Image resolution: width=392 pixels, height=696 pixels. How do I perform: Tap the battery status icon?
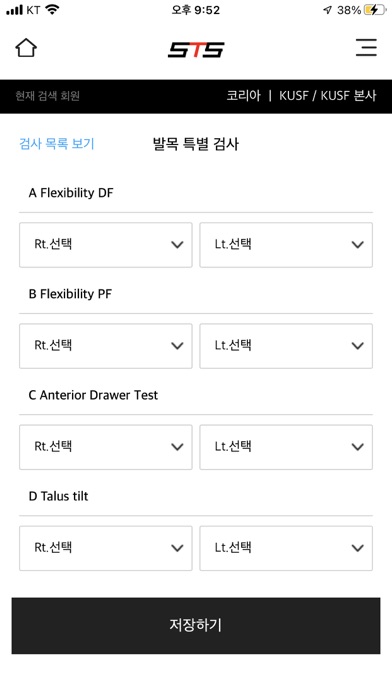(x=375, y=10)
